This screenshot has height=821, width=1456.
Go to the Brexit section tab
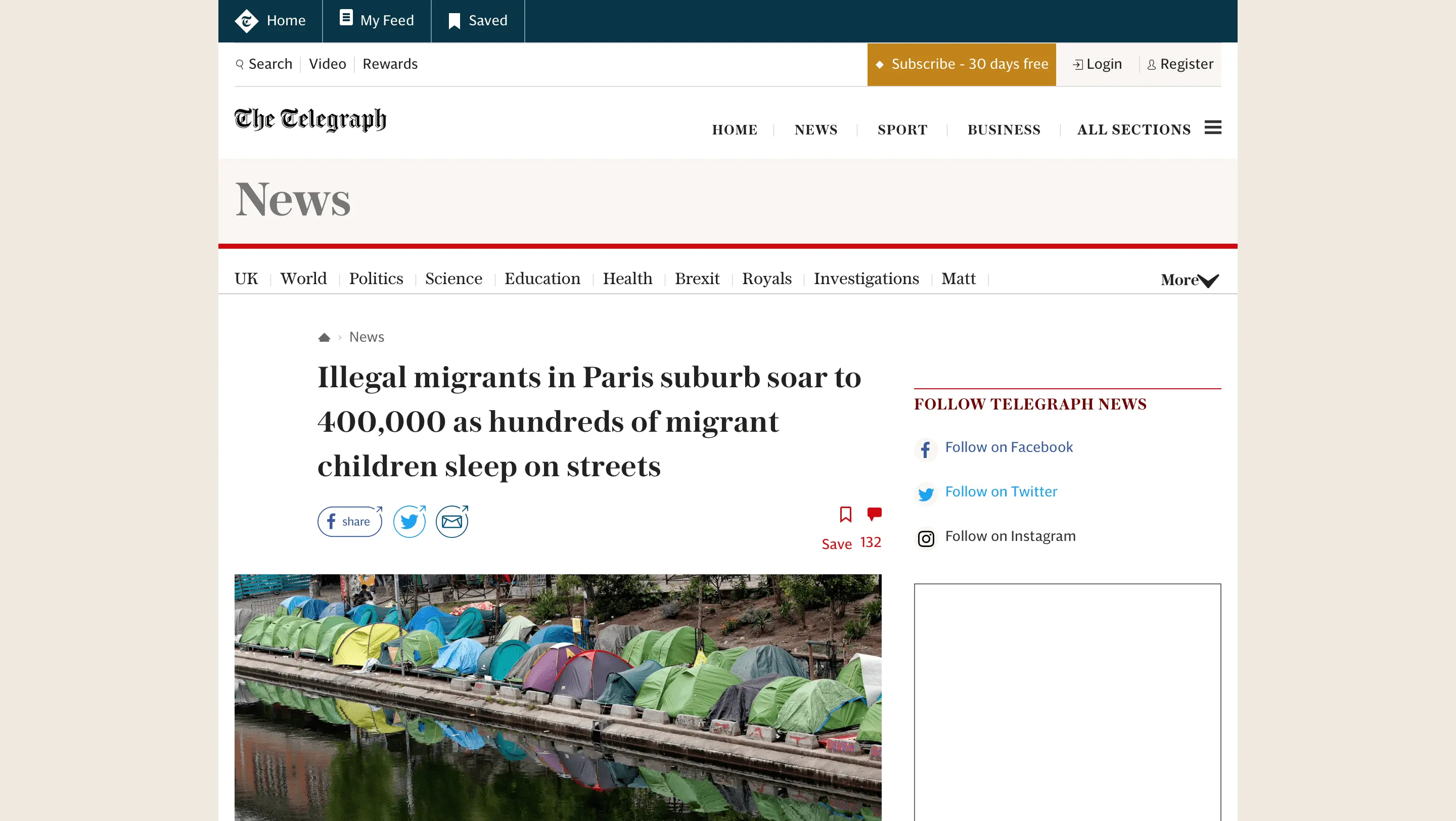pos(697,279)
